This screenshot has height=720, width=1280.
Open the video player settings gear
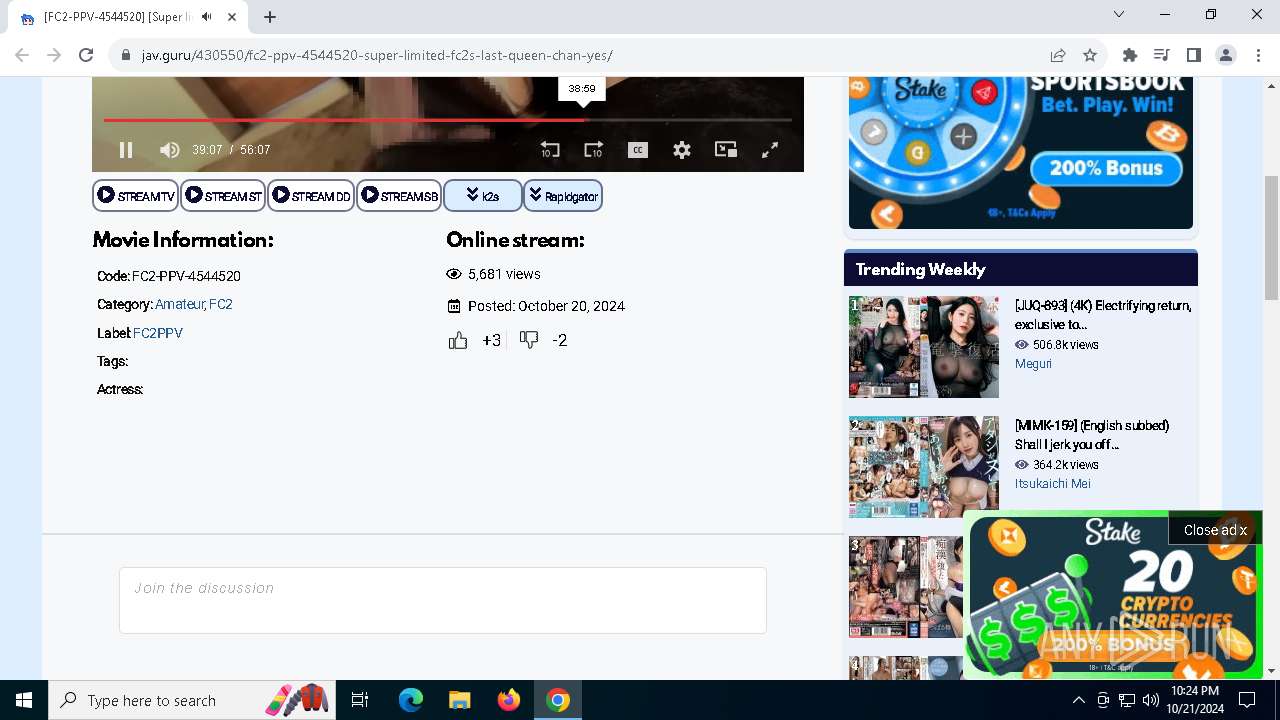(682, 150)
